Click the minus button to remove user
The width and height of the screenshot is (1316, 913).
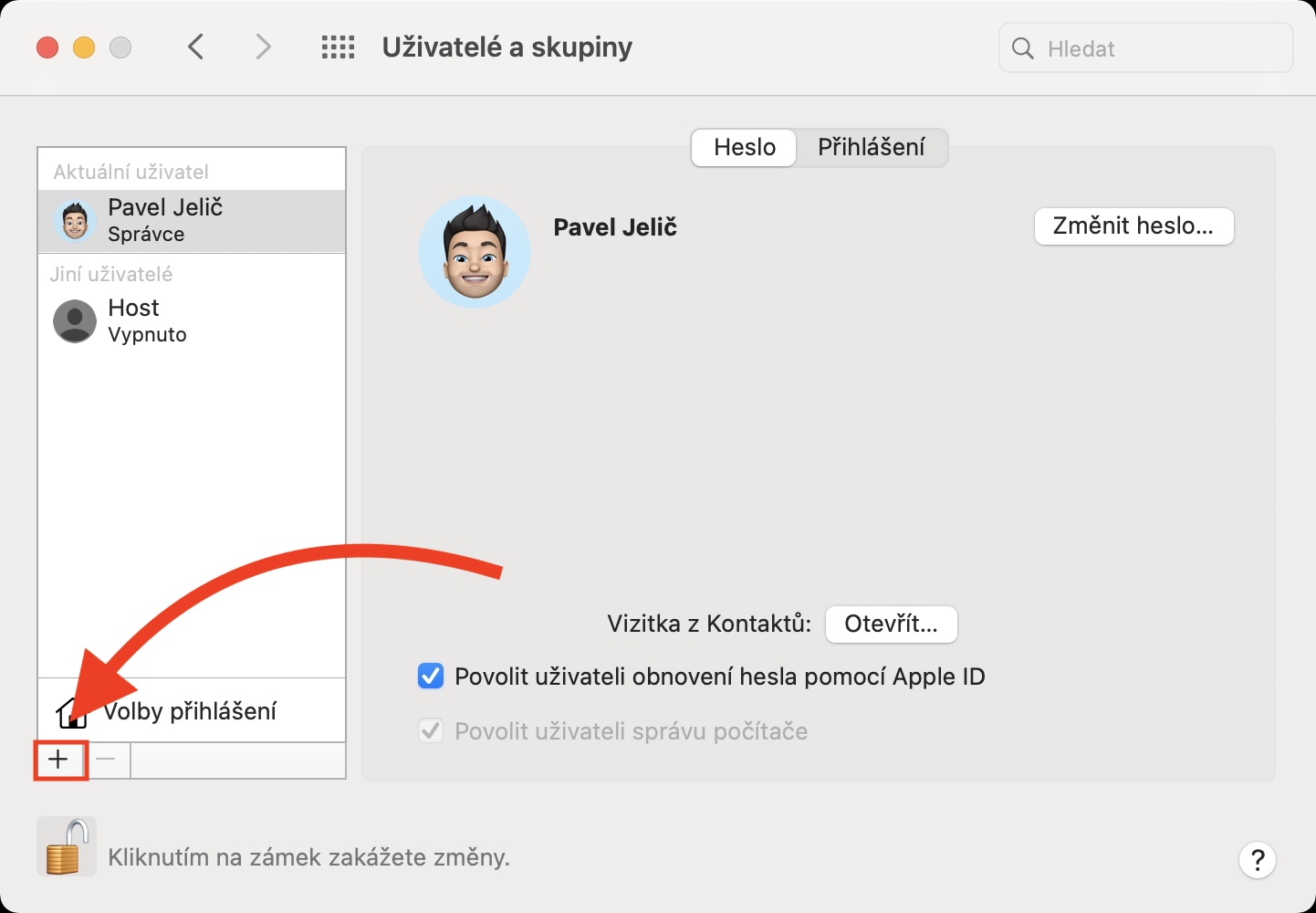tap(107, 760)
